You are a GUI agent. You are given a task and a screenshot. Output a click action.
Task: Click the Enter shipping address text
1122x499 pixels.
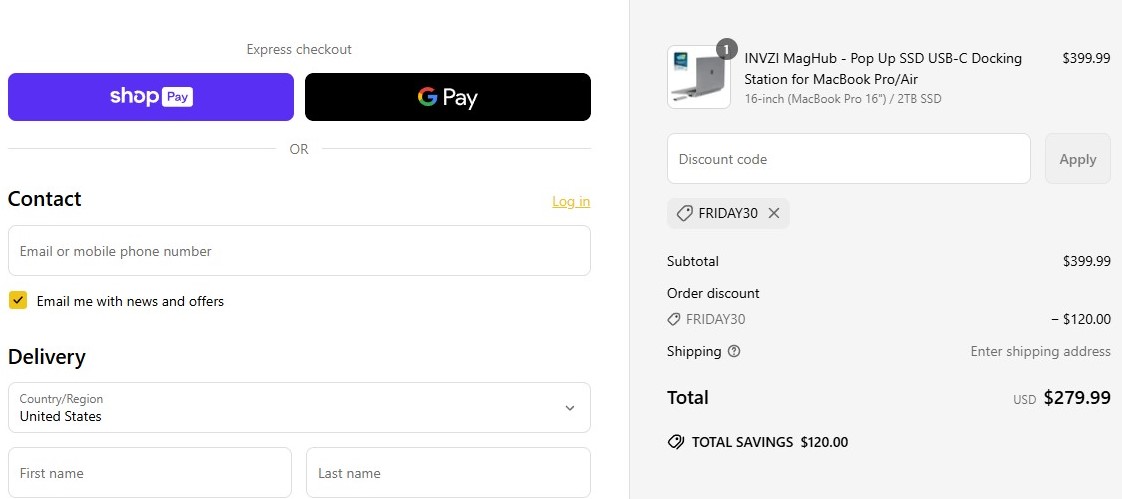click(1040, 351)
